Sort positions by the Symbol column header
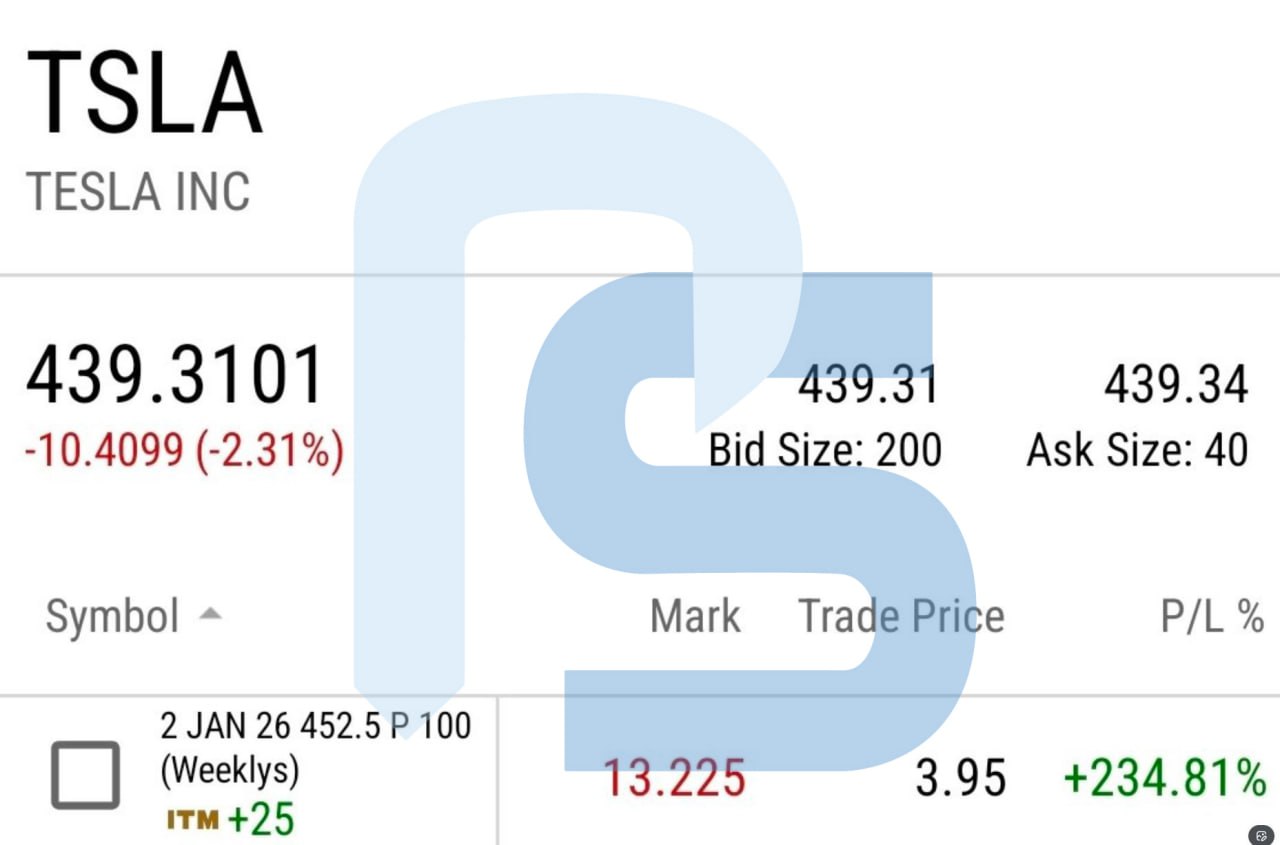Image resolution: width=1280 pixels, height=845 pixels. (112, 617)
